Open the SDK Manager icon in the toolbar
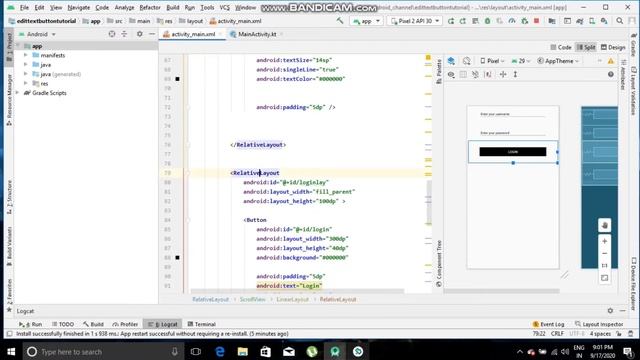 point(604,21)
